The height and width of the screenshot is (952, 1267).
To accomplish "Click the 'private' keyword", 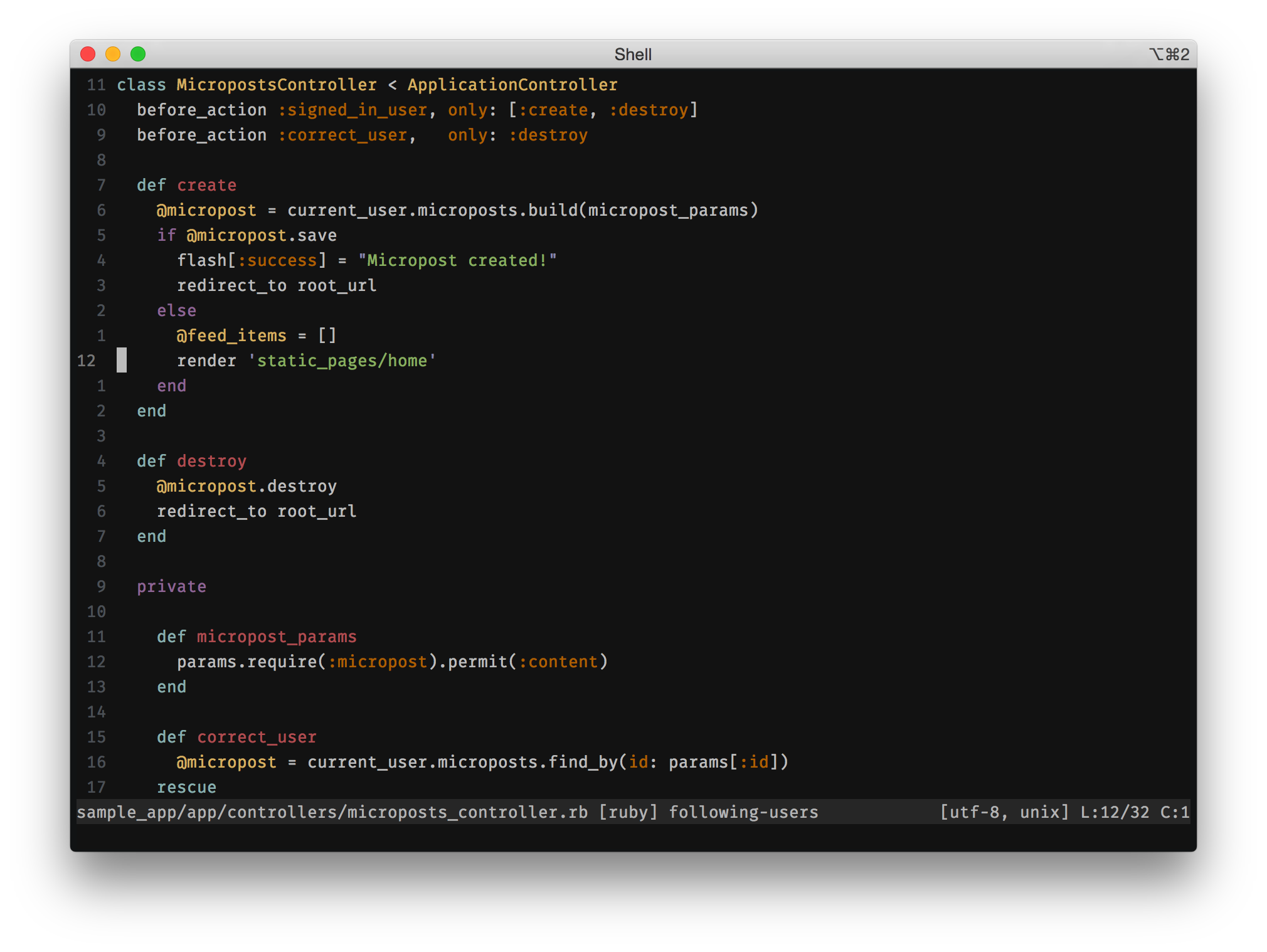I will (x=171, y=586).
